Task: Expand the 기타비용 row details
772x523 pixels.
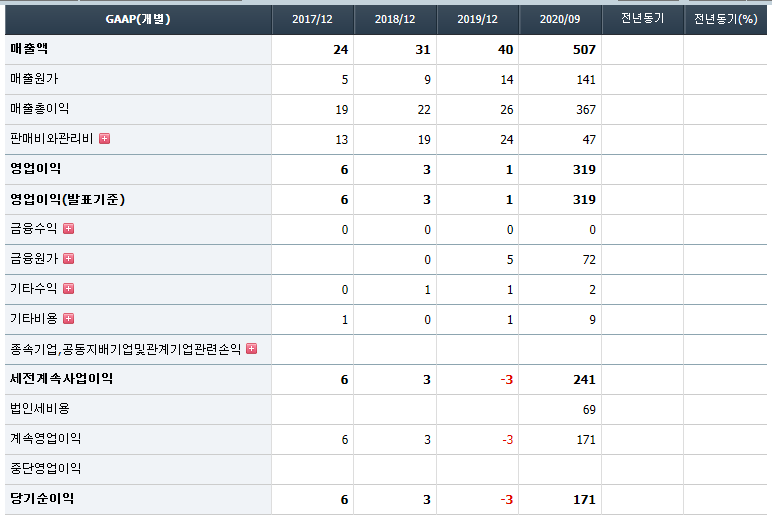Action: point(68,319)
